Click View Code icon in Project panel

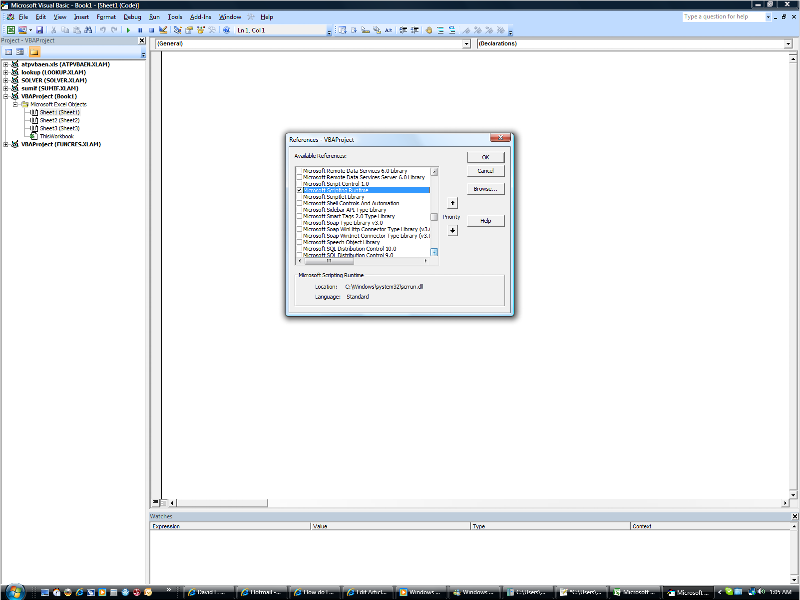(x=8, y=51)
